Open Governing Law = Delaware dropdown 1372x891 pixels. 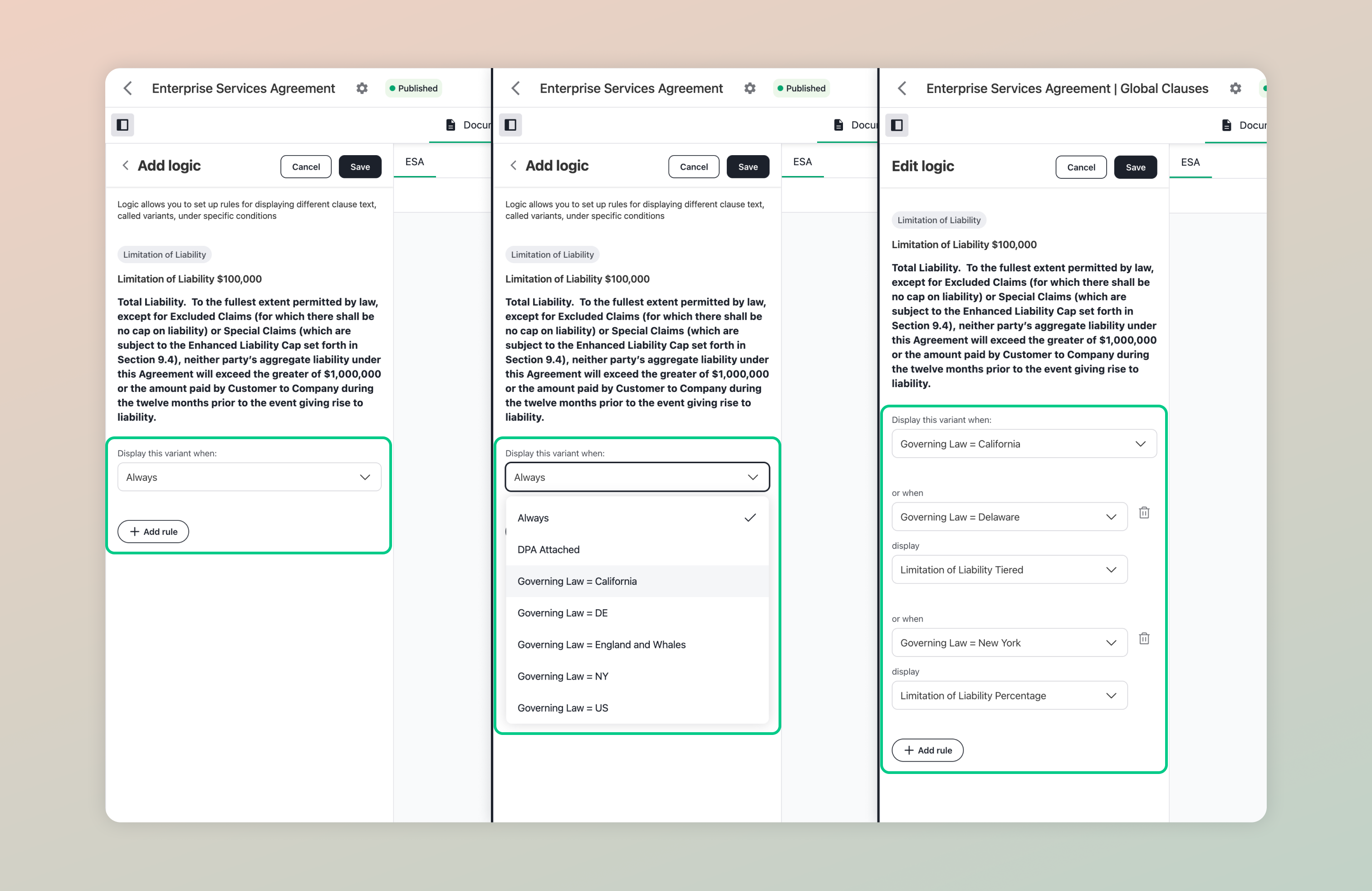pyautogui.click(x=1009, y=517)
